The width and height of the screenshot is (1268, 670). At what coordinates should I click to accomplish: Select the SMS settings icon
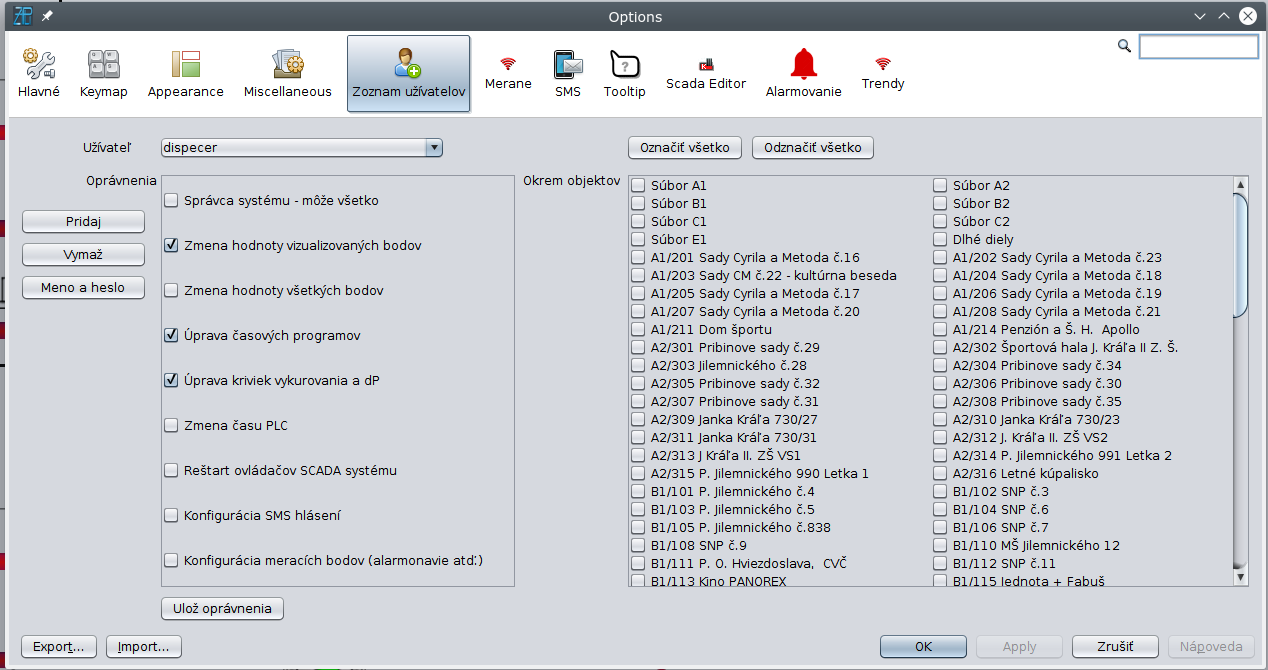568,73
